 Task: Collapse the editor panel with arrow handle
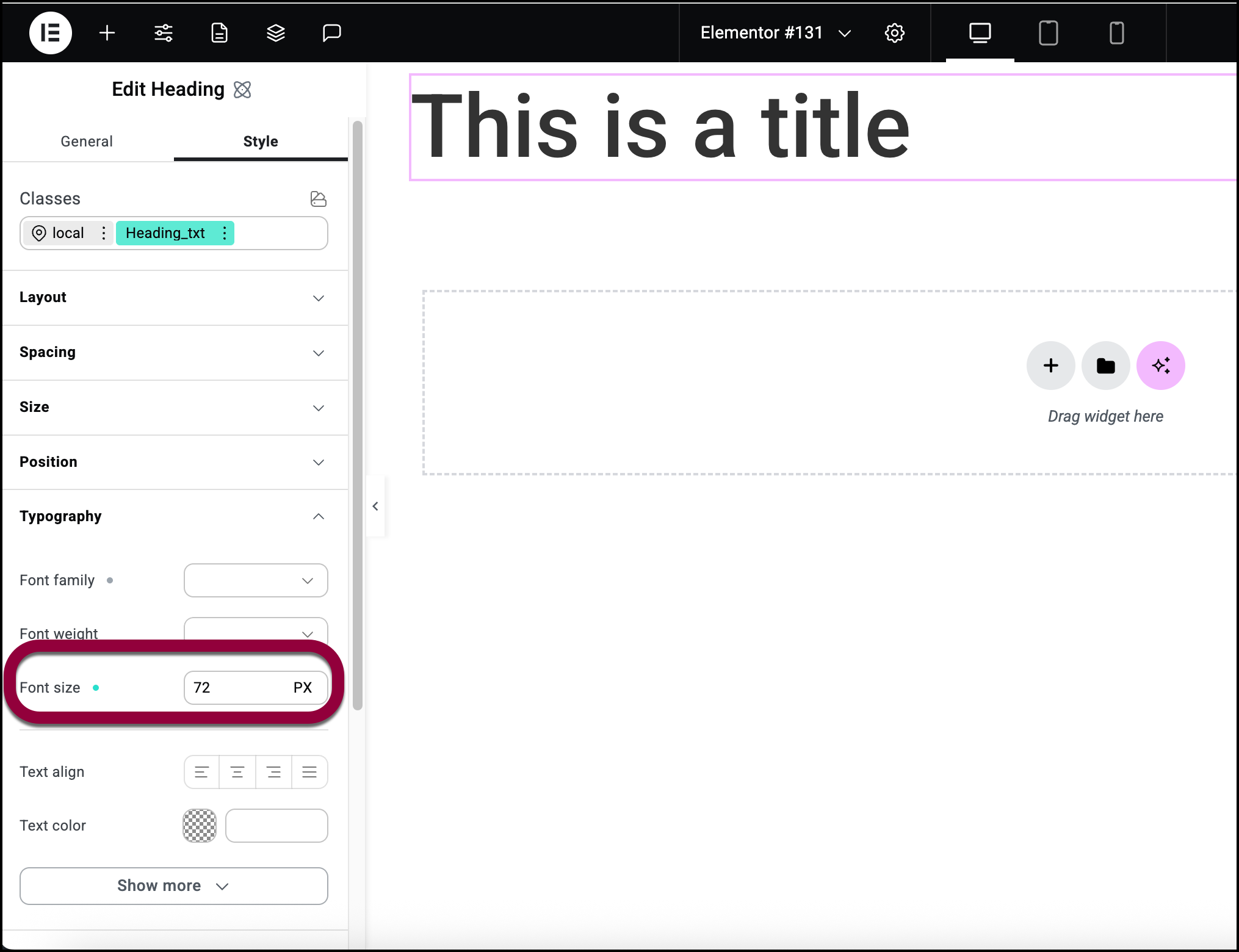click(x=375, y=507)
